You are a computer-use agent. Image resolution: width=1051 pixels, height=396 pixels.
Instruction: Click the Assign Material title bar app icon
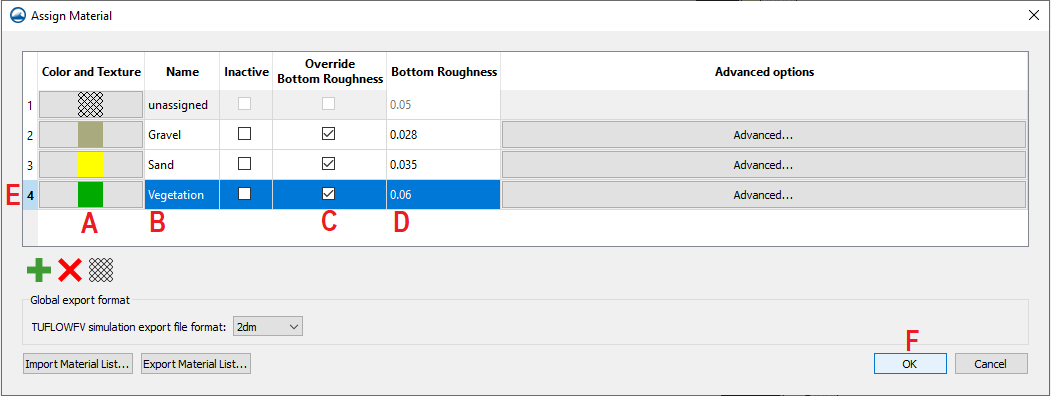point(19,15)
